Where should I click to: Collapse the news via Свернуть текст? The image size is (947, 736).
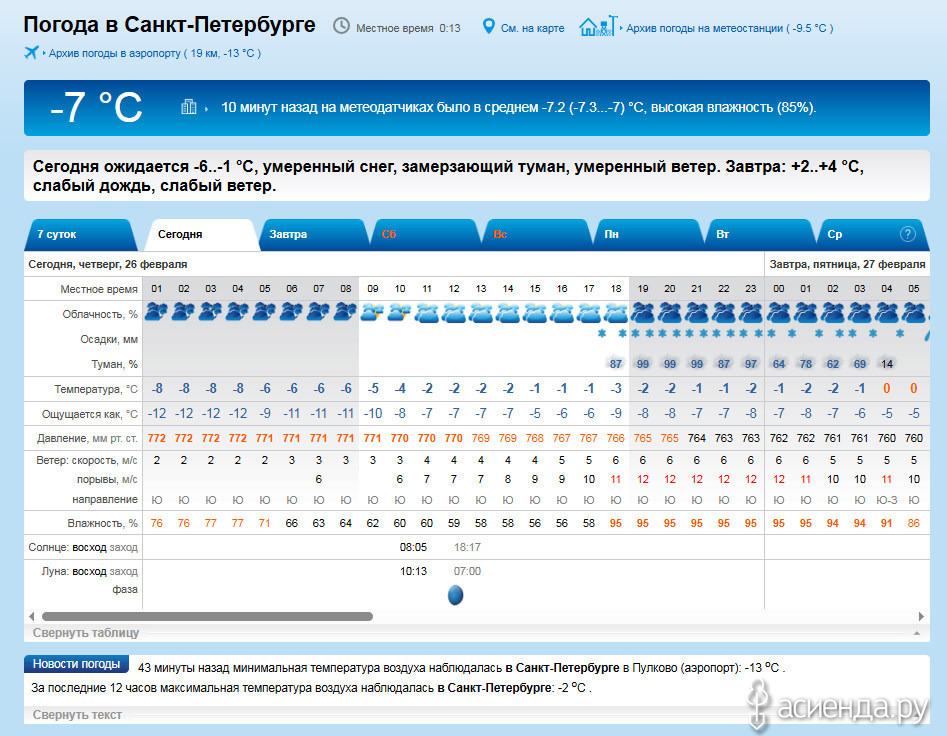pos(77,715)
